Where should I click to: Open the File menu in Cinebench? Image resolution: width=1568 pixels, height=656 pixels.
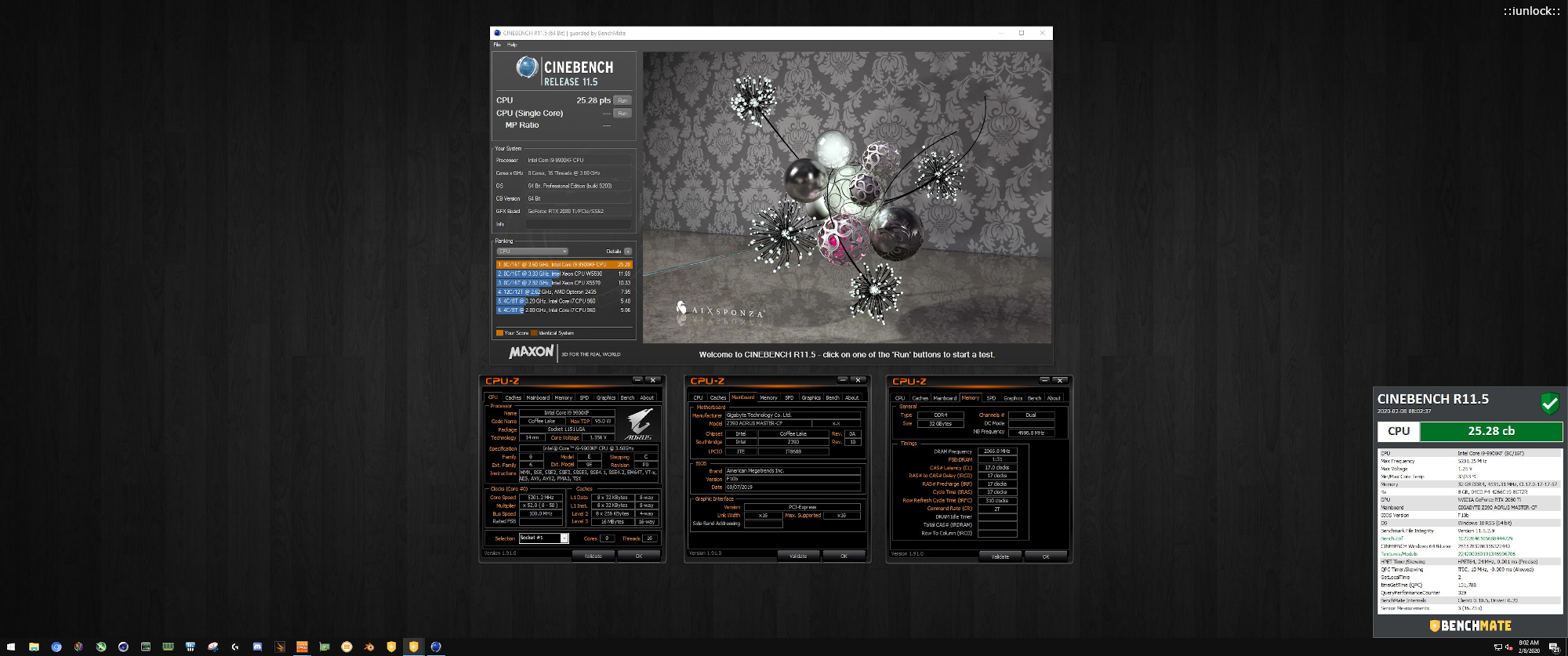pyautogui.click(x=497, y=45)
